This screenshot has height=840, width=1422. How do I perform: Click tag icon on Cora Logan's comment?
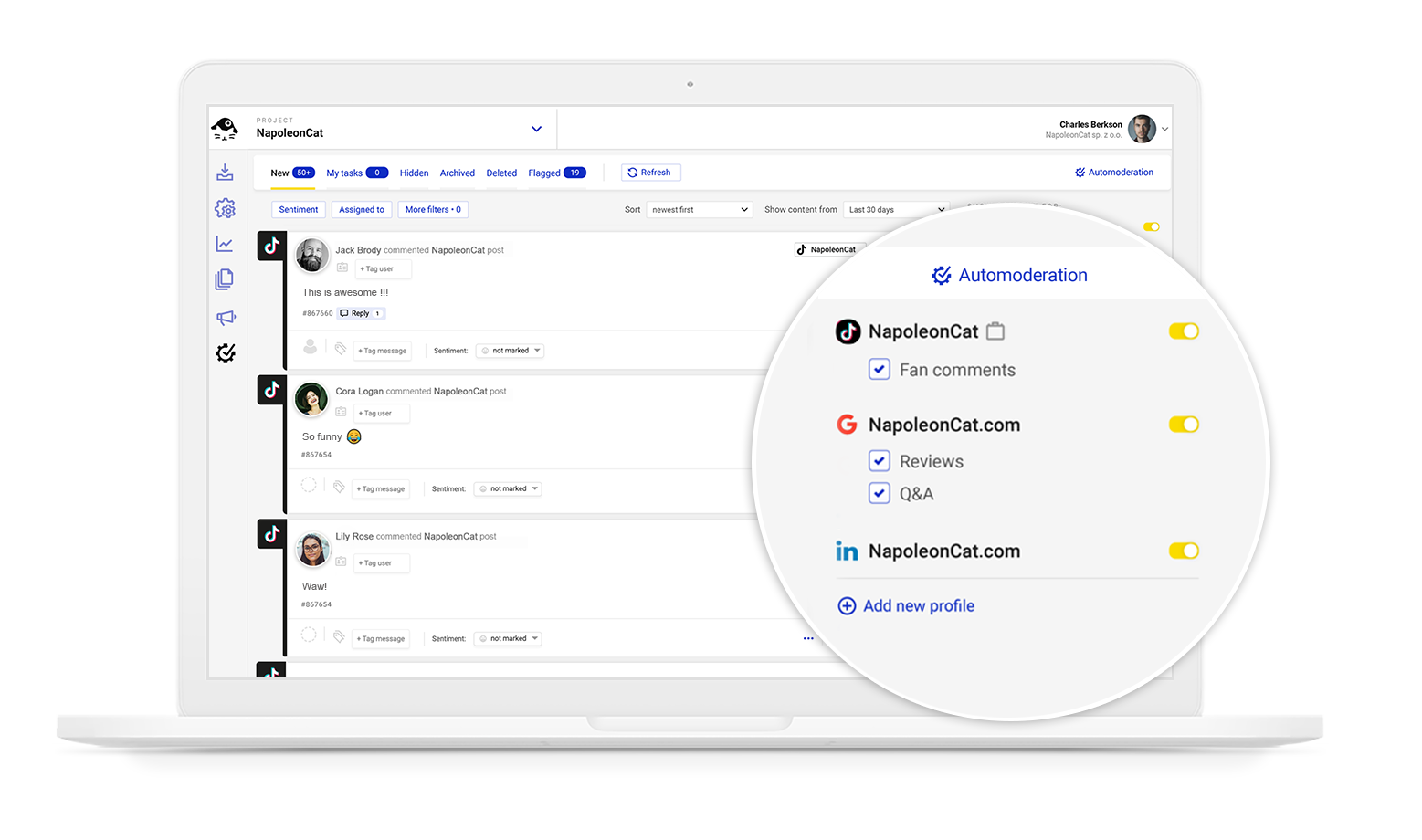pyautogui.click(x=339, y=487)
